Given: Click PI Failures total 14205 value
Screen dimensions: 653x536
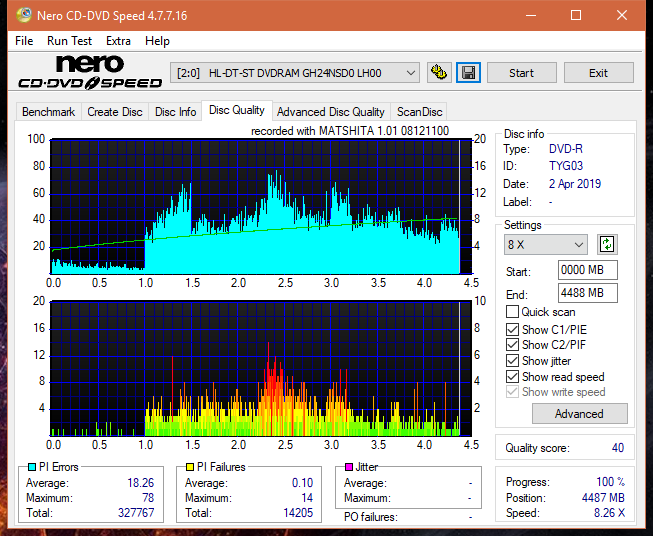Looking at the screenshot, I should [298, 512].
